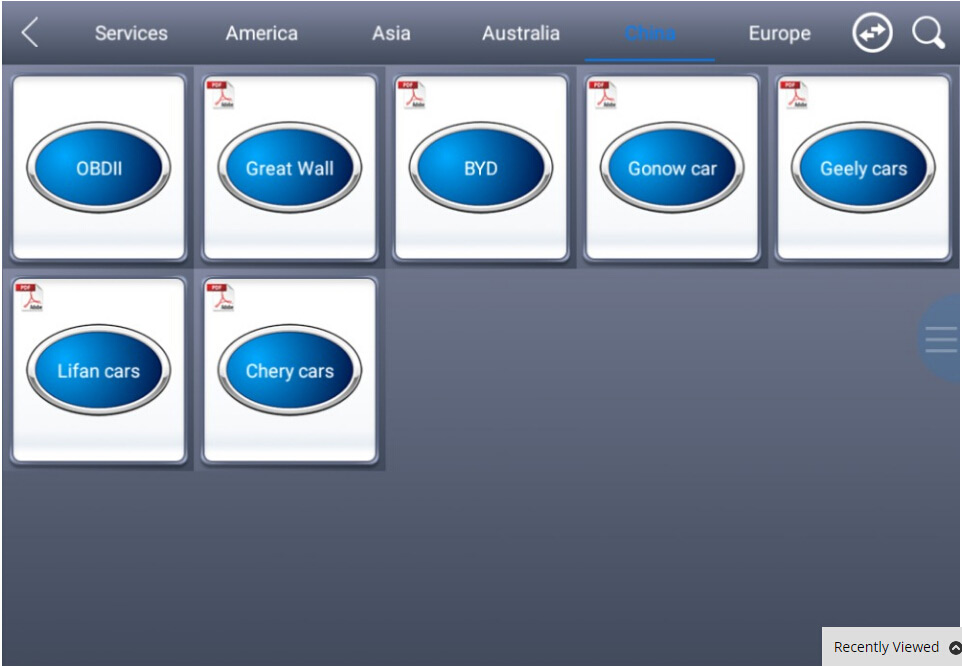Switch to the Europe tab
This screenshot has height=666, width=962.
[779, 33]
